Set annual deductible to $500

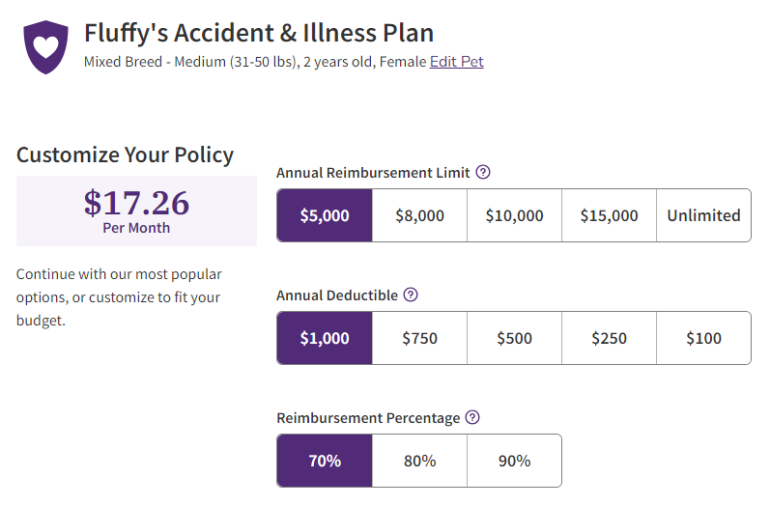pos(514,338)
